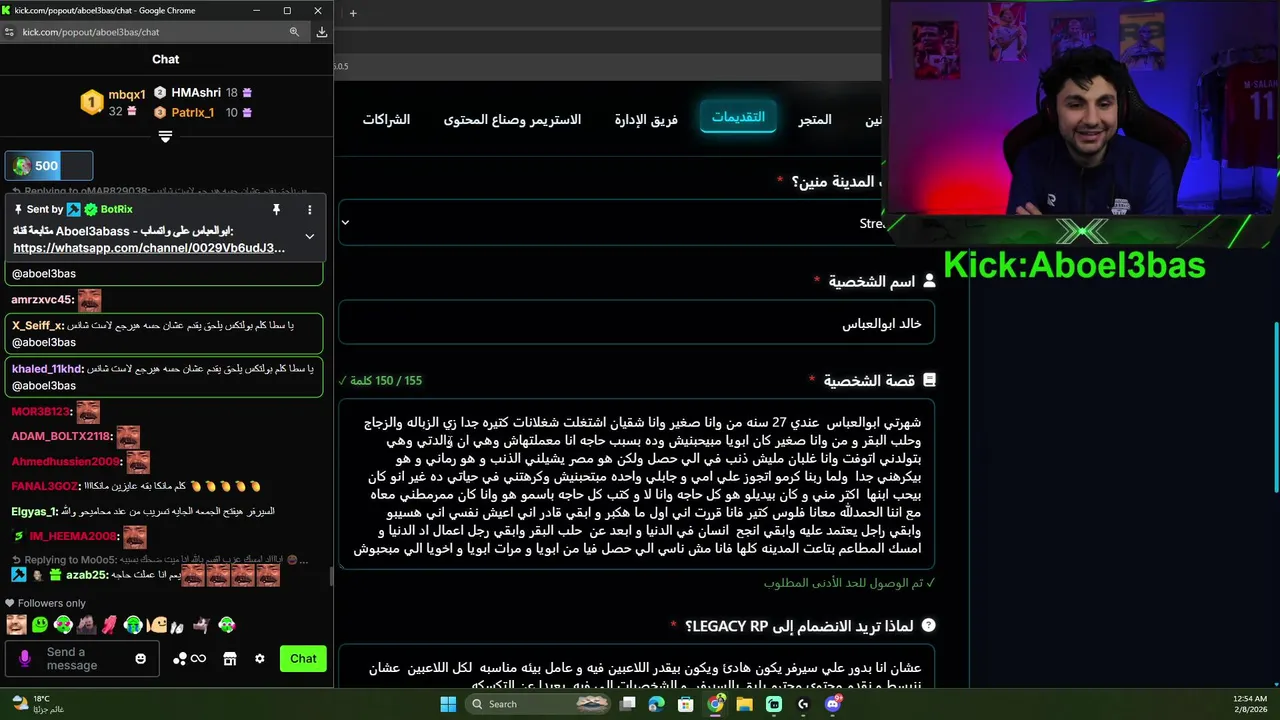Viewport: 1280px width, 720px height.
Task: Click the green Chat send button
Action: click(303, 659)
